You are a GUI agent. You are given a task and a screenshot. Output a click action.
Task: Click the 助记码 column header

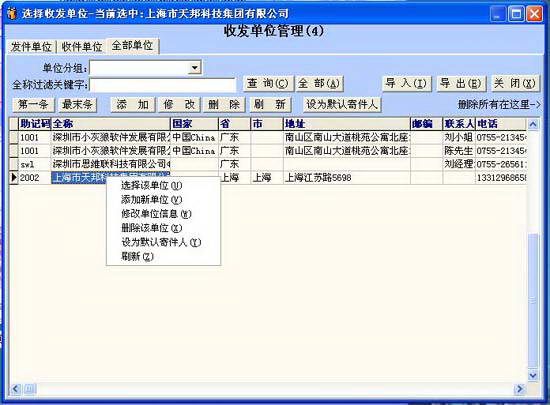[35, 124]
